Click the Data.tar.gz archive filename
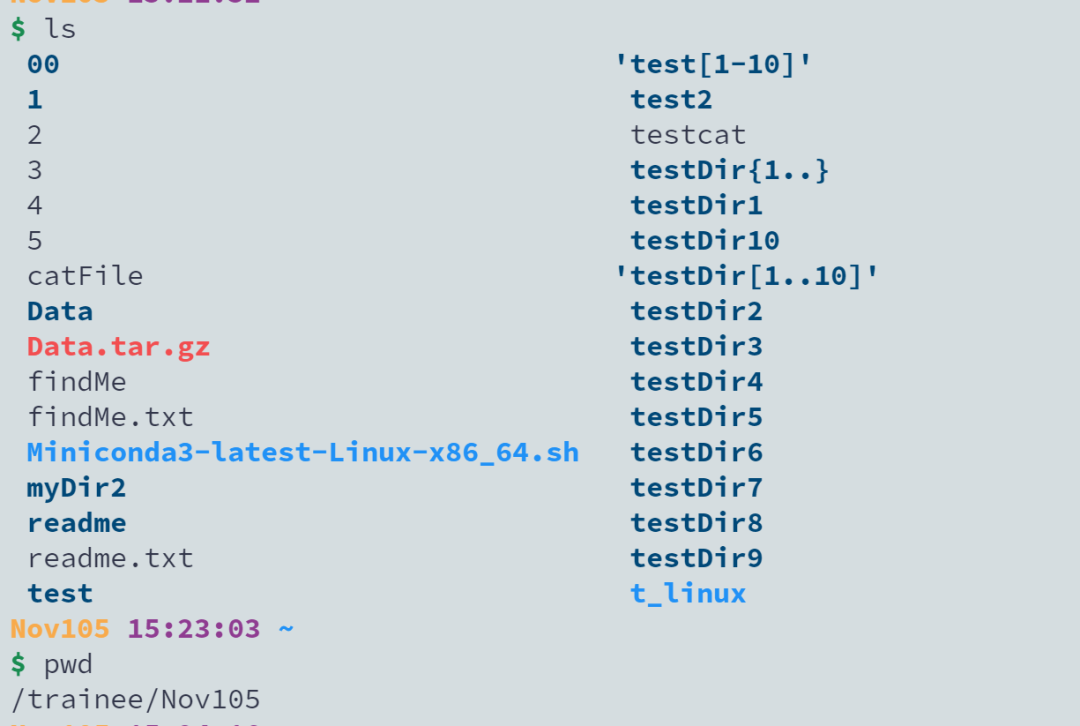The height and width of the screenshot is (726, 1080). [118, 347]
